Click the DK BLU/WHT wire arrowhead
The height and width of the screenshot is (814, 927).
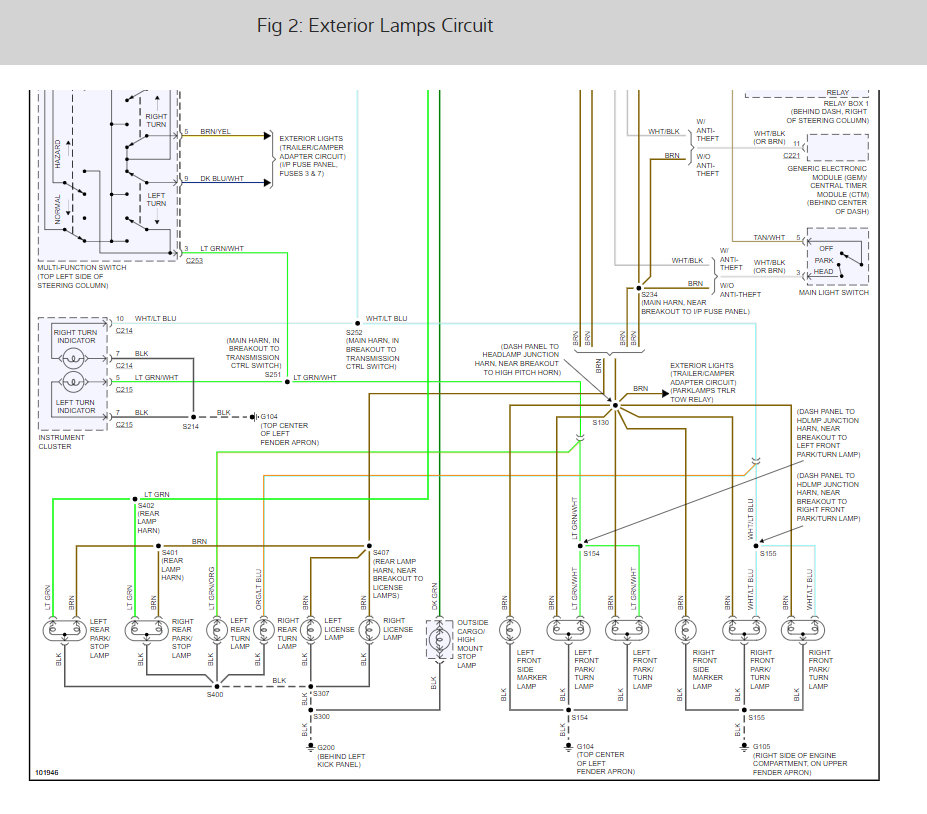click(267, 183)
